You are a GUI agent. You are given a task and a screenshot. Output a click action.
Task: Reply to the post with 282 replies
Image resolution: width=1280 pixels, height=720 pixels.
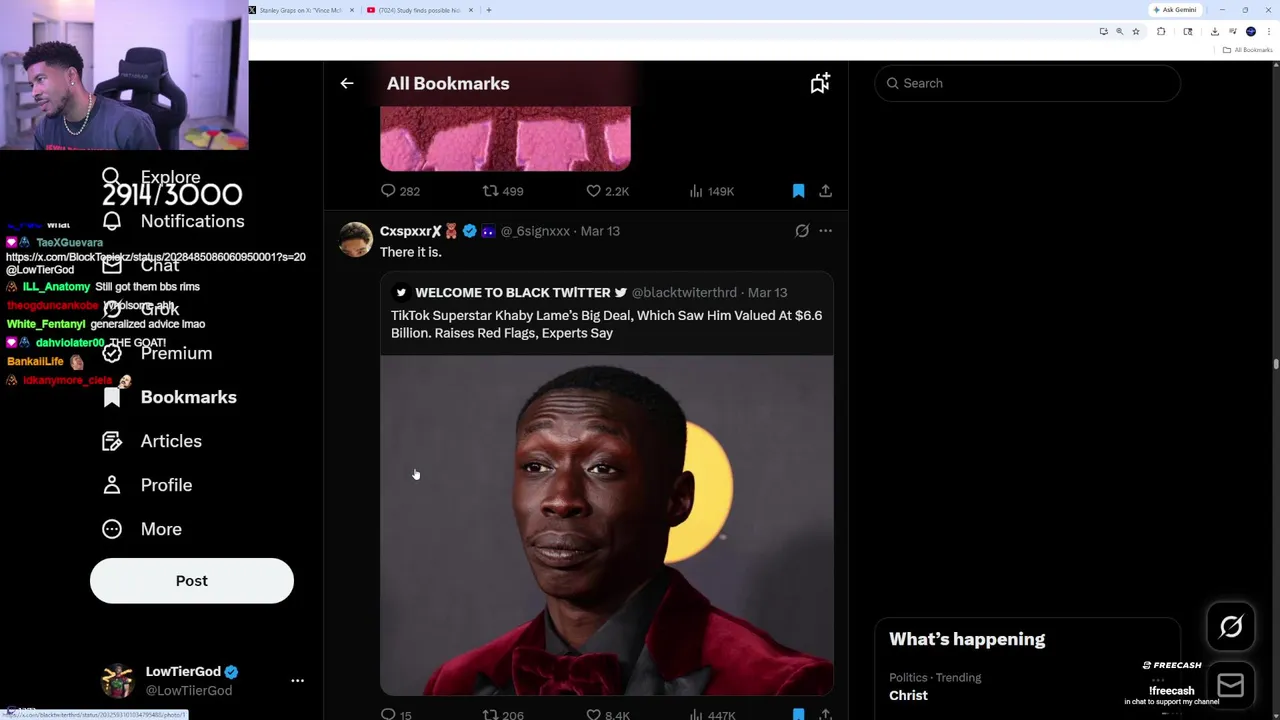click(x=389, y=191)
